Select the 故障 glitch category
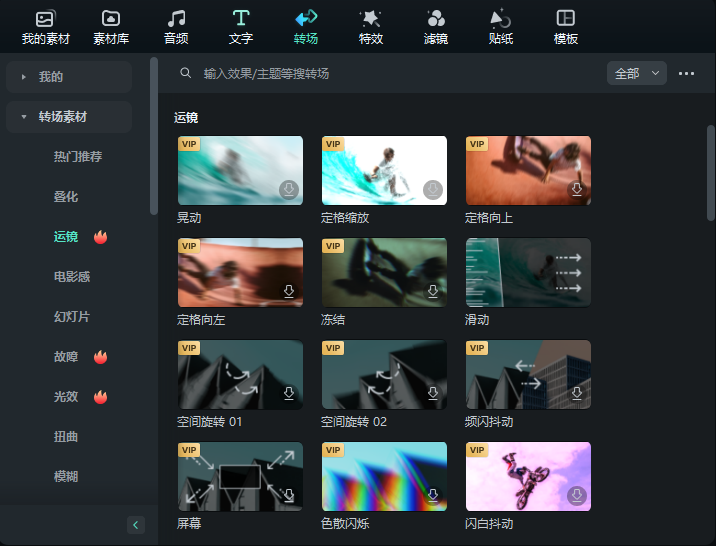716x546 pixels. [66, 357]
